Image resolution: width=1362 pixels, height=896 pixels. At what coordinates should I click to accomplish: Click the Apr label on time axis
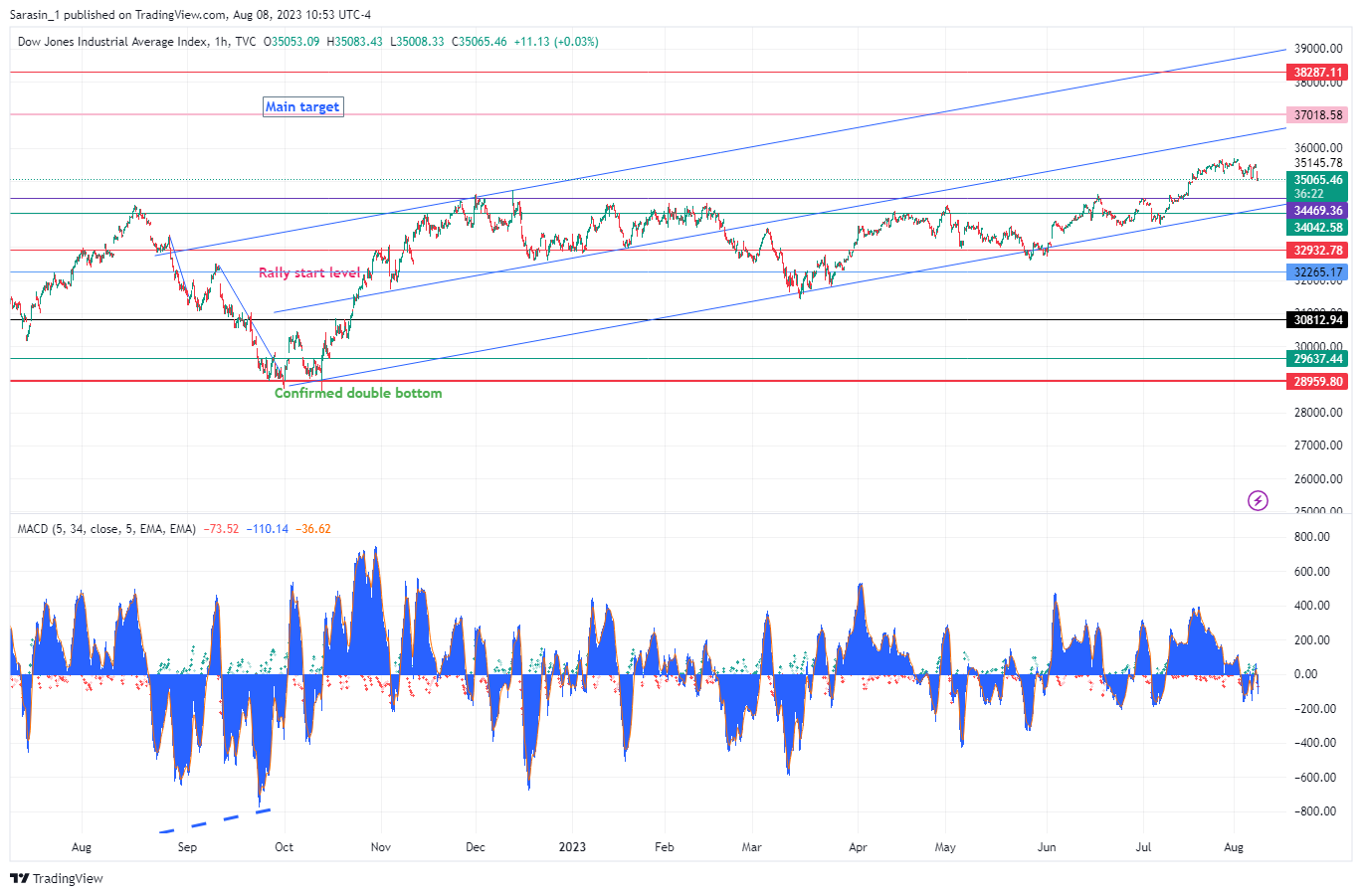click(858, 847)
